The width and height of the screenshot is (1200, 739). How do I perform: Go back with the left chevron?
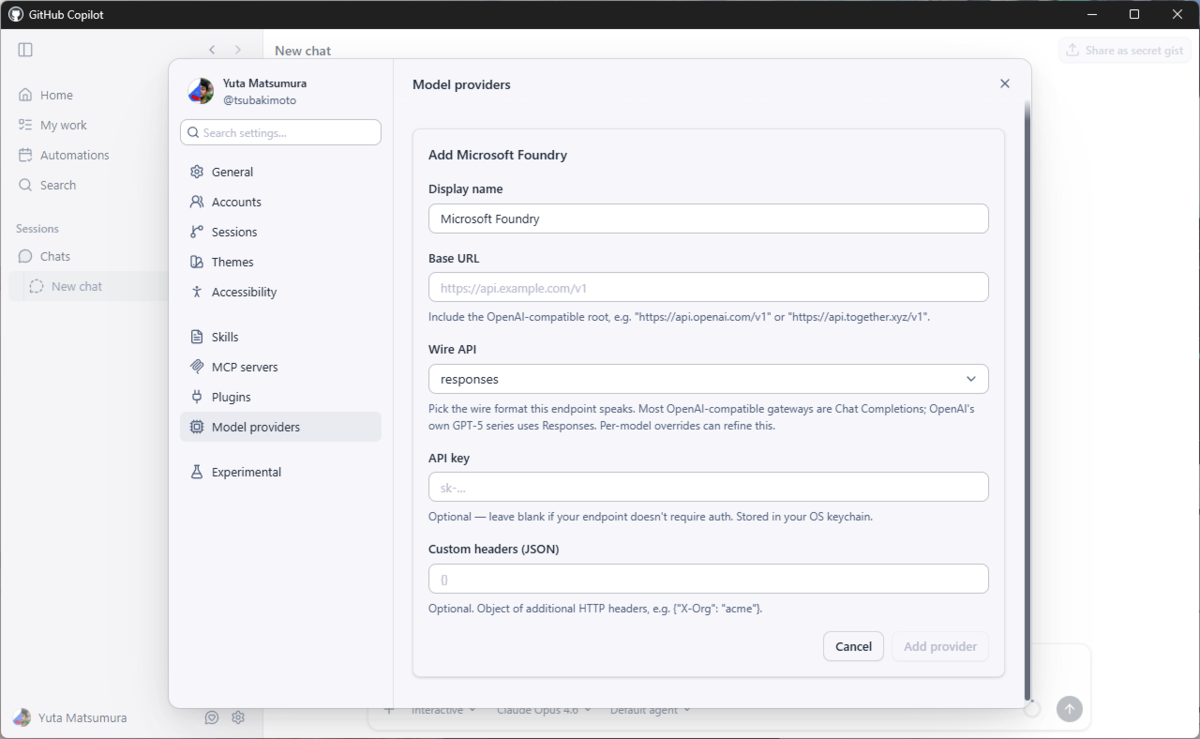click(212, 50)
